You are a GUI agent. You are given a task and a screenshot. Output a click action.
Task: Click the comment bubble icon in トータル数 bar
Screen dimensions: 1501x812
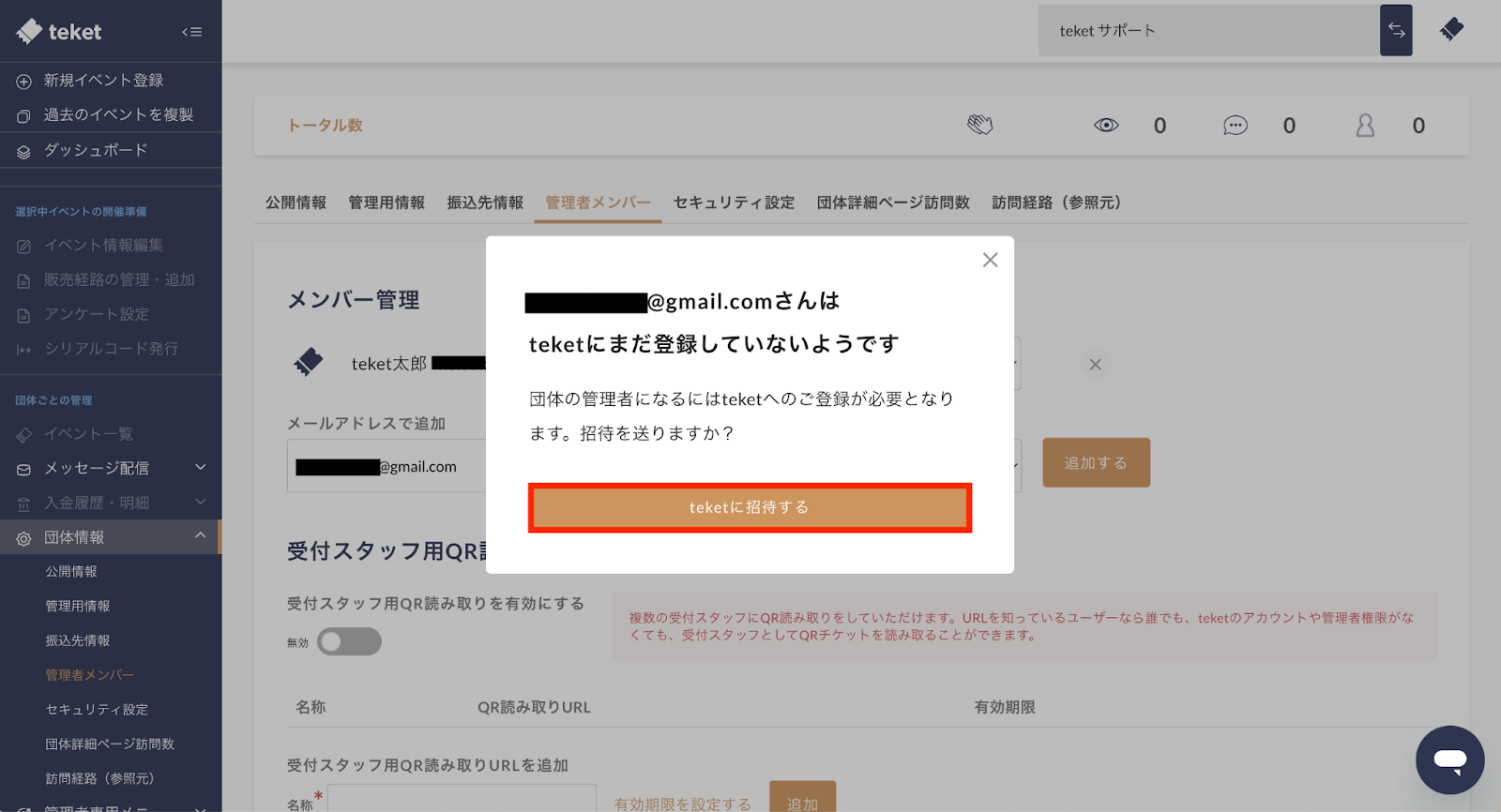(x=1236, y=126)
